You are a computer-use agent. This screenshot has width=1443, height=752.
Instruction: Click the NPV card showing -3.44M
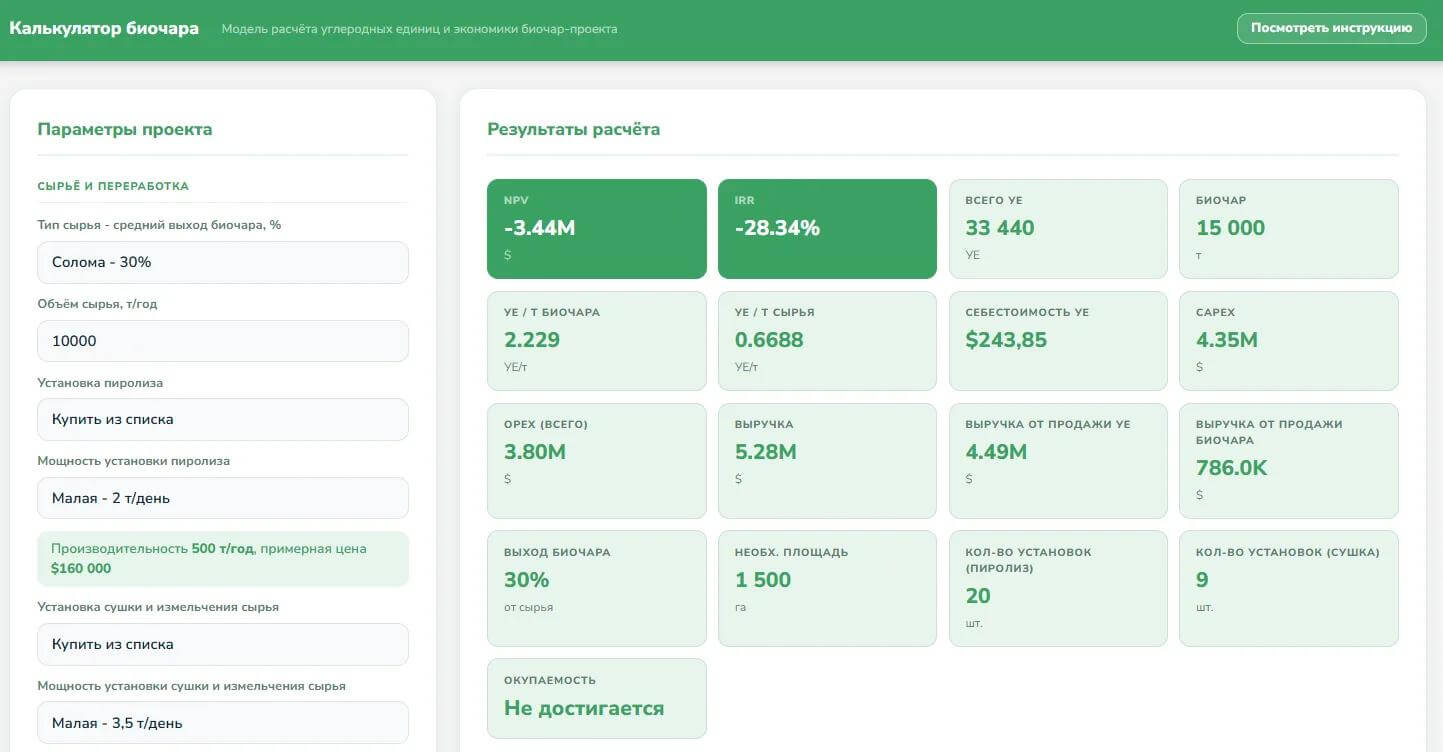(x=597, y=229)
